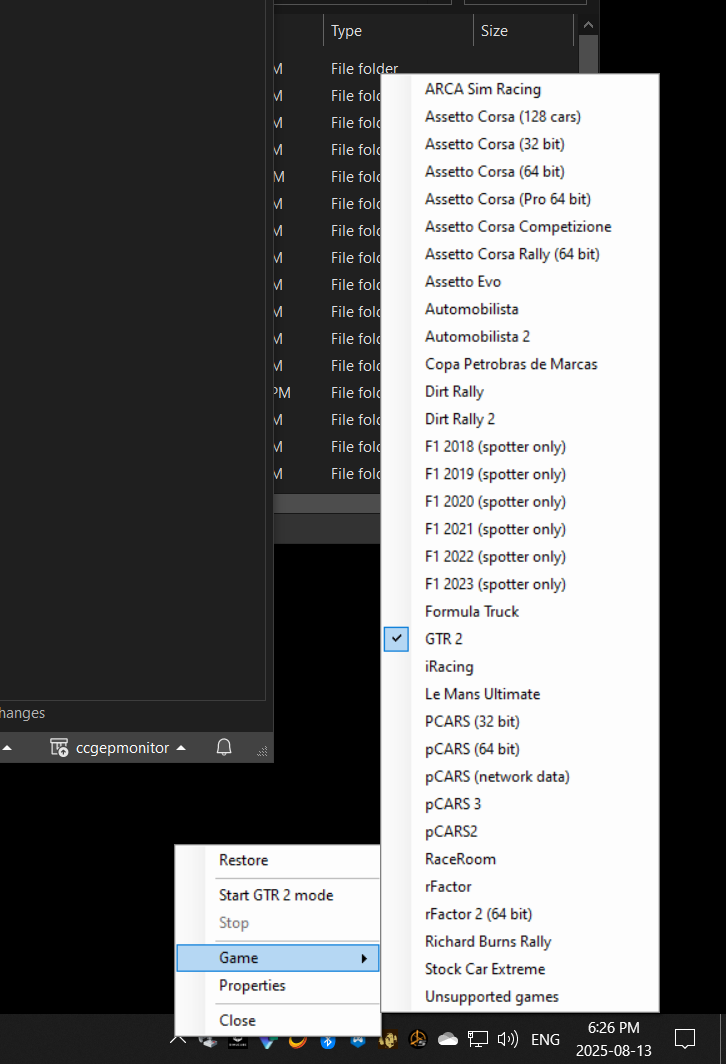Select Unsupported games entry
This screenshot has width=726, height=1064.
pyautogui.click(x=520, y=997)
